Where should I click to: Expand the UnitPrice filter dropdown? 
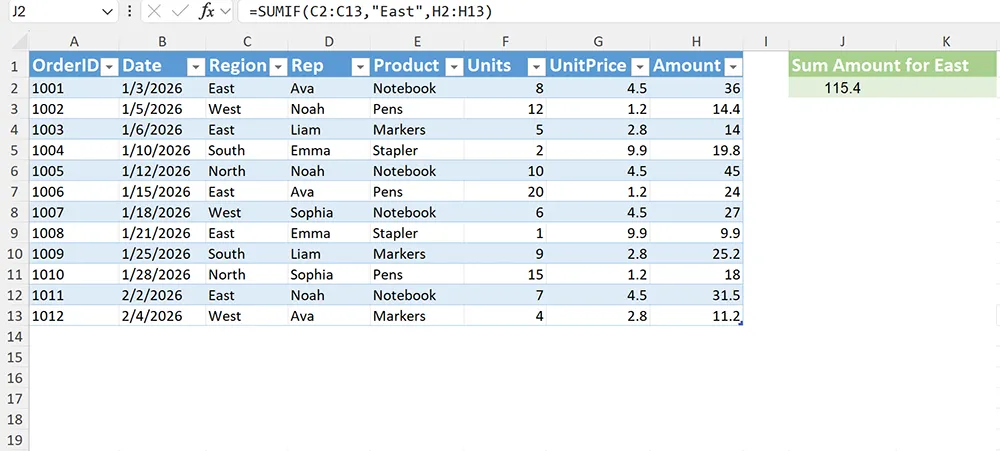point(638,66)
